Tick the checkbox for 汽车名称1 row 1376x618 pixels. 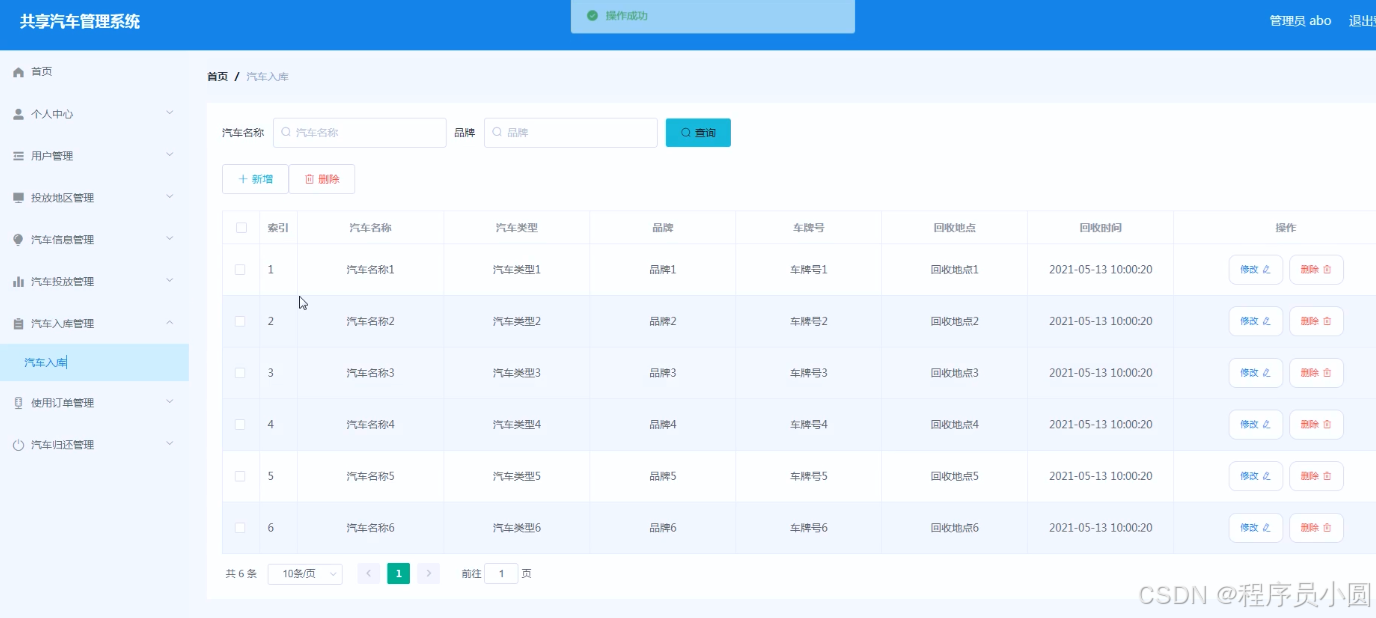click(240, 269)
